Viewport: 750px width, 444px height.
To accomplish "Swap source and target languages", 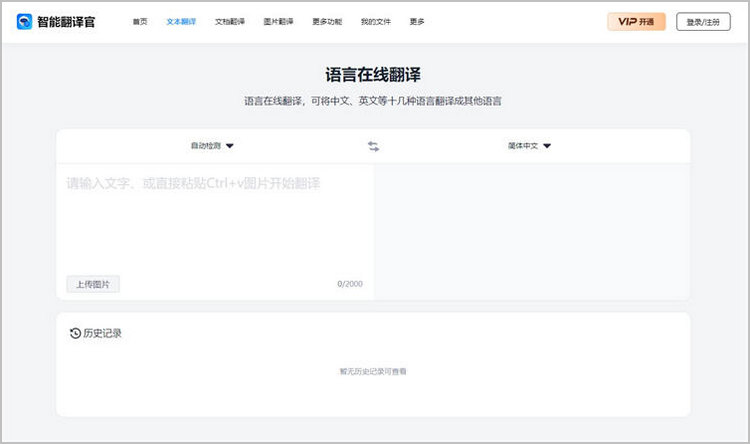I will coord(373,146).
